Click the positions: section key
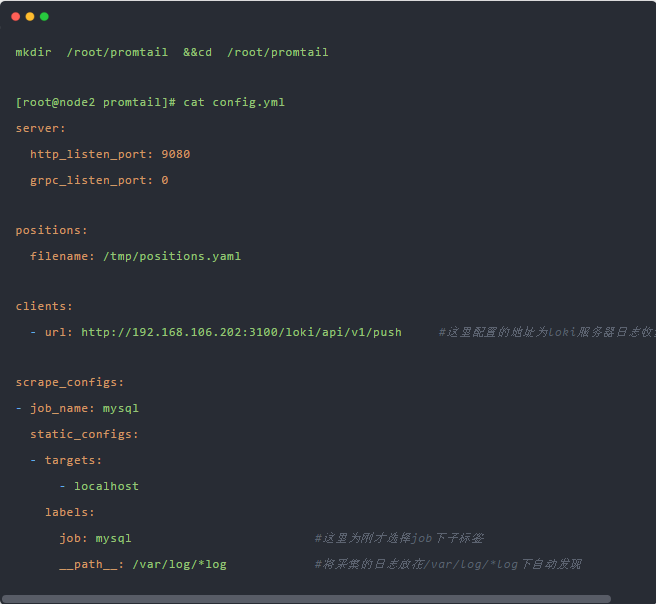 (x=51, y=230)
